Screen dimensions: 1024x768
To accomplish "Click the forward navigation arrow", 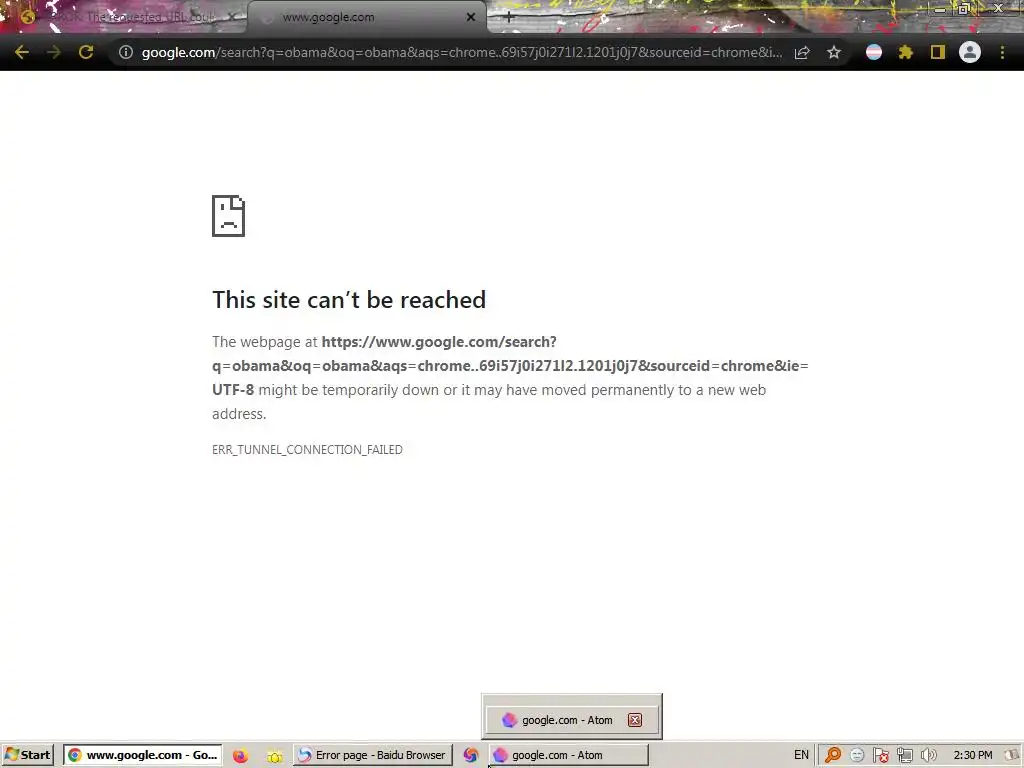I will pyautogui.click(x=54, y=52).
